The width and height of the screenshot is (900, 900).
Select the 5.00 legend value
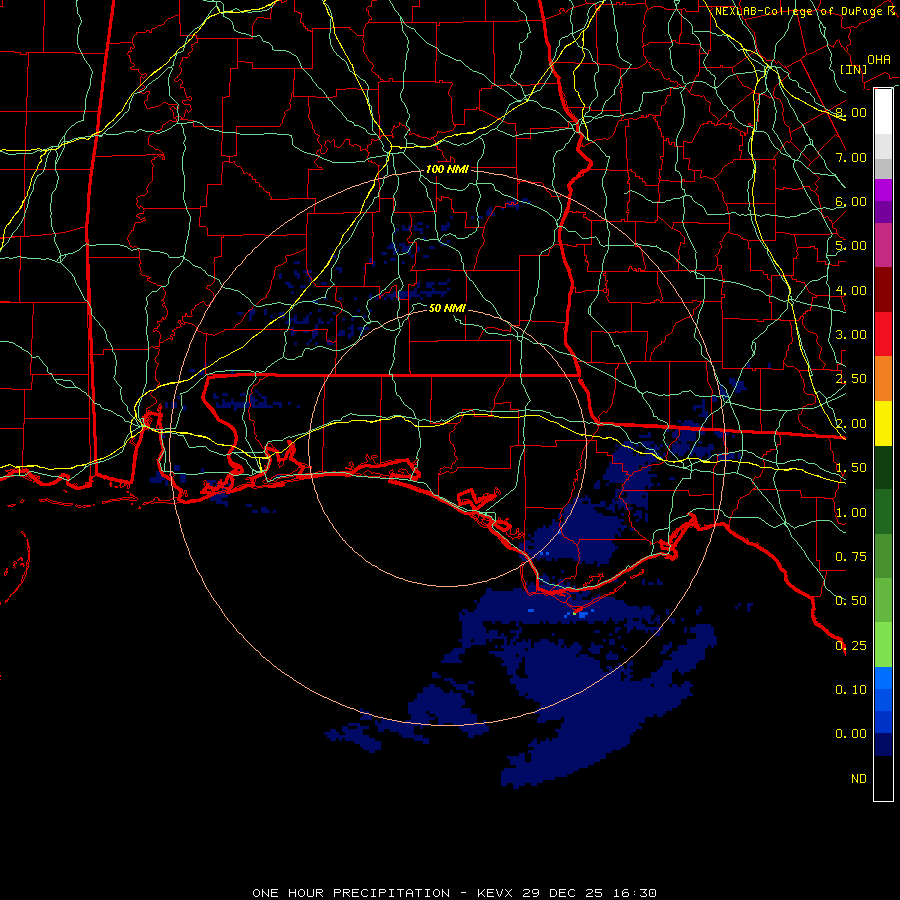(x=851, y=246)
